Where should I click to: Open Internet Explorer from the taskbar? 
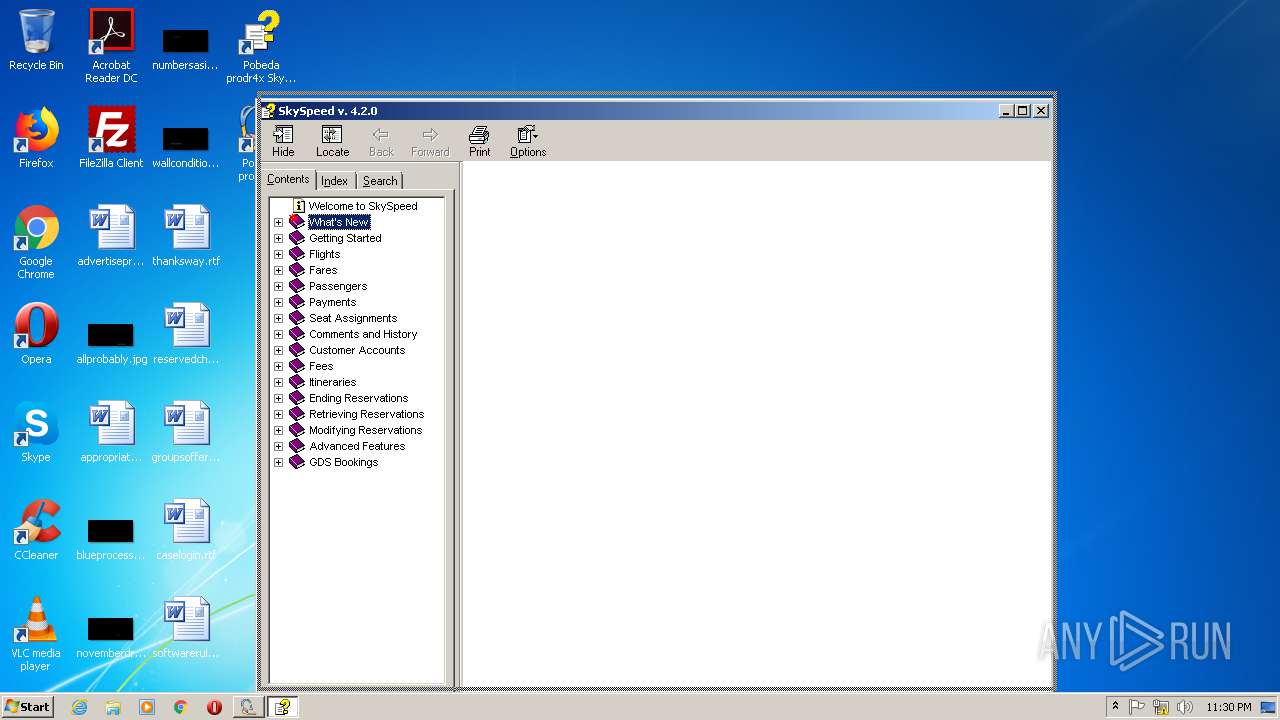79,707
